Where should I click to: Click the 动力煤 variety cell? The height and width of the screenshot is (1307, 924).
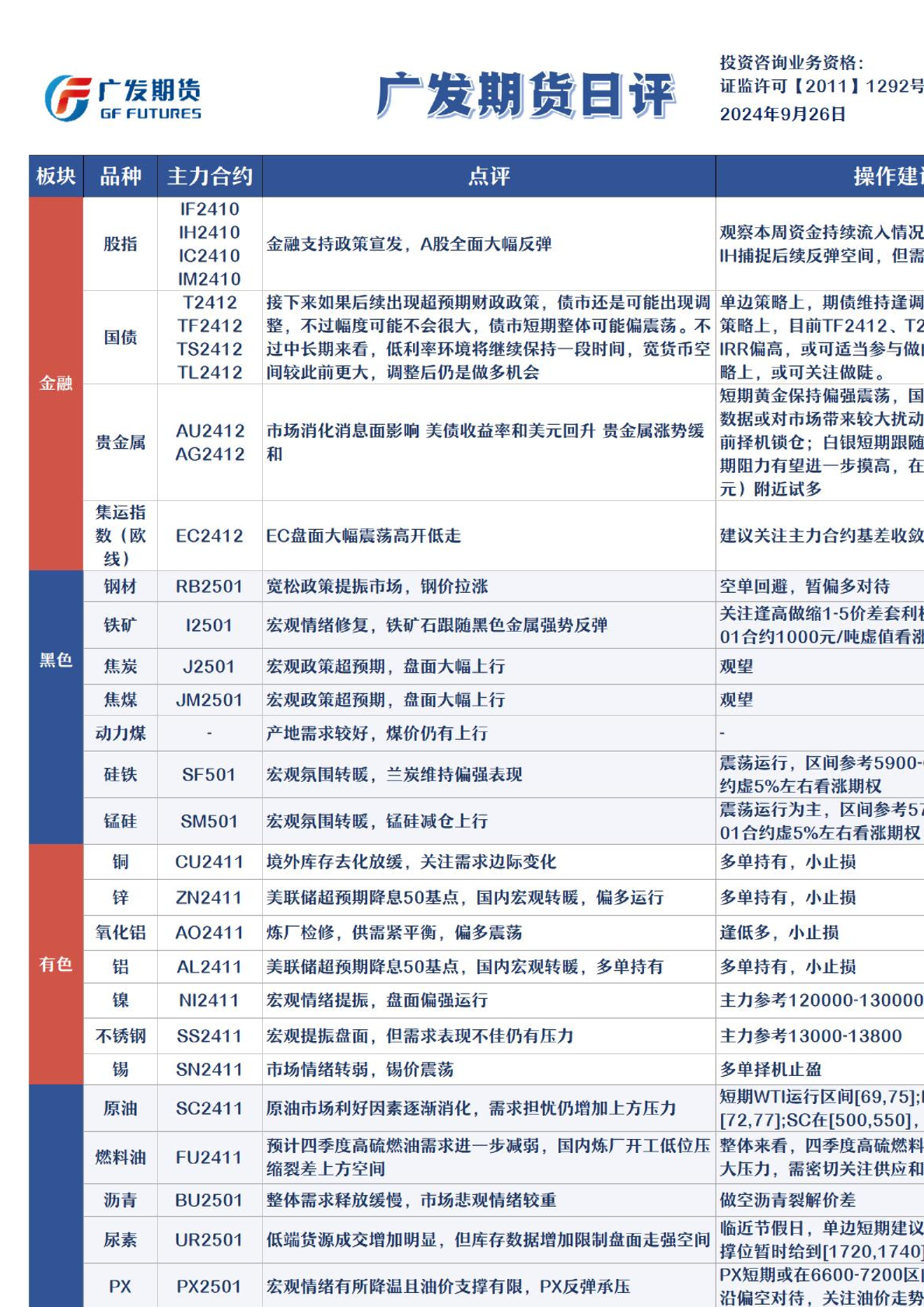tap(121, 734)
